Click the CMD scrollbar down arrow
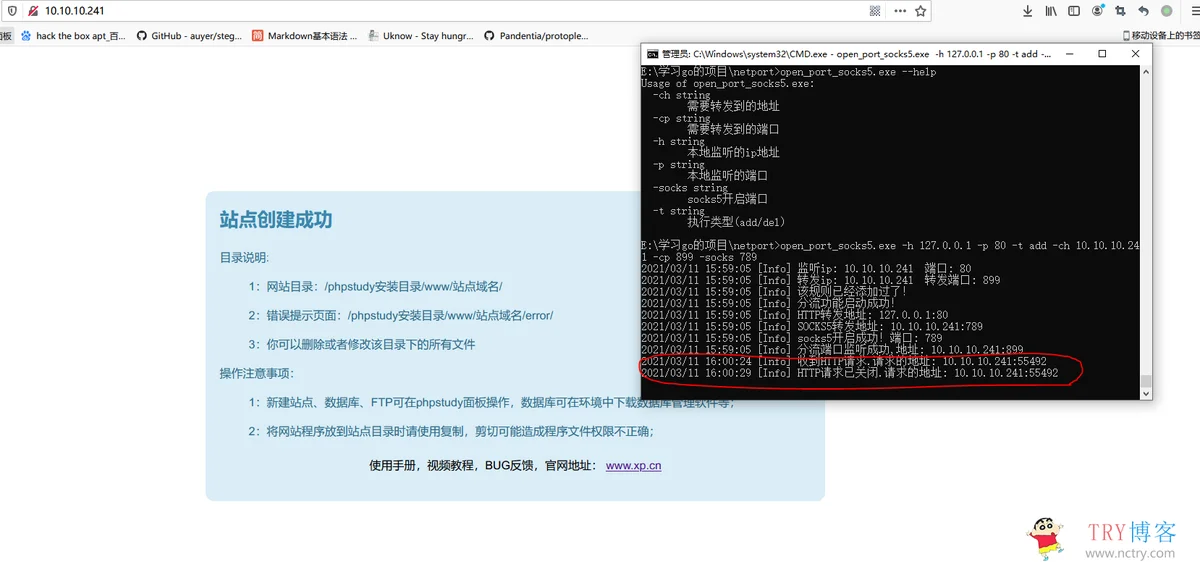The width and height of the screenshot is (1200, 562). [x=1146, y=393]
